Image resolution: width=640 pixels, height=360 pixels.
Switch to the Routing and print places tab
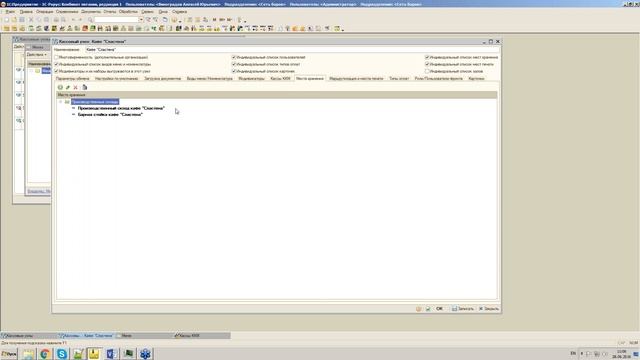coord(356,78)
